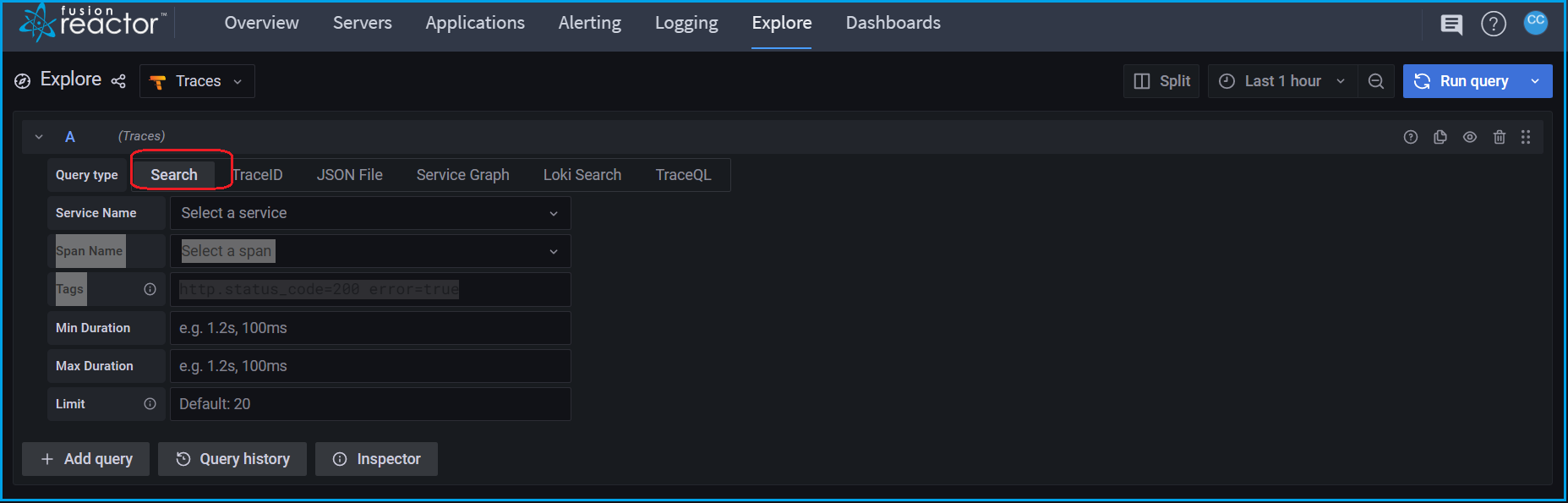Image resolution: width=1568 pixels, height=503 pixels.
Task: Click the Min Duration input field
Action: click(x=370, y=328)
